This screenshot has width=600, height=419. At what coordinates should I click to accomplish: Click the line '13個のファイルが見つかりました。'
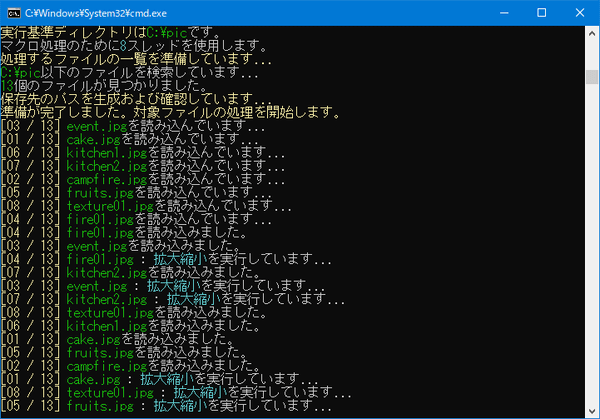[104, 86]
